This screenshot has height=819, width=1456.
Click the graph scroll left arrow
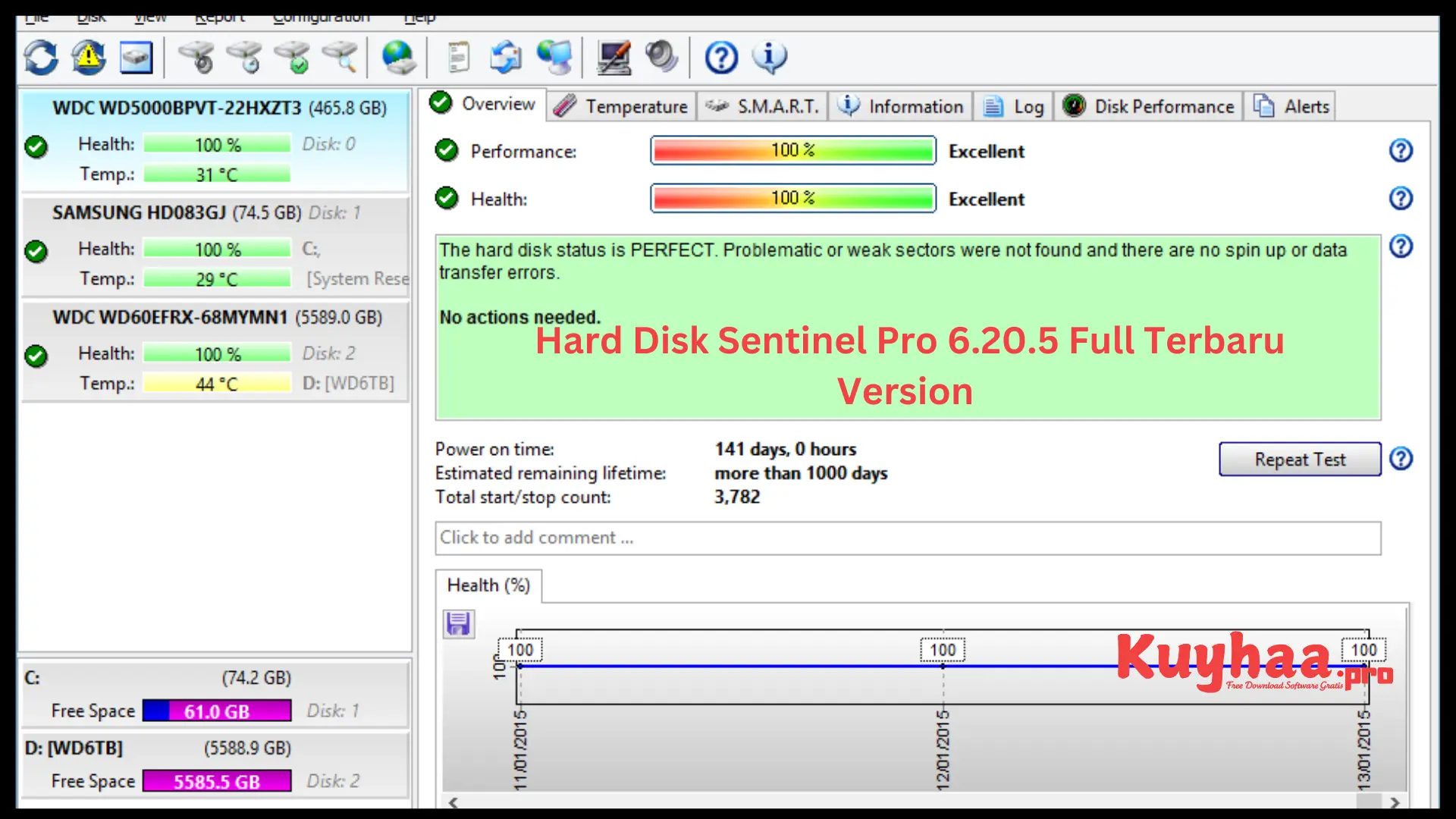(453, 802)
